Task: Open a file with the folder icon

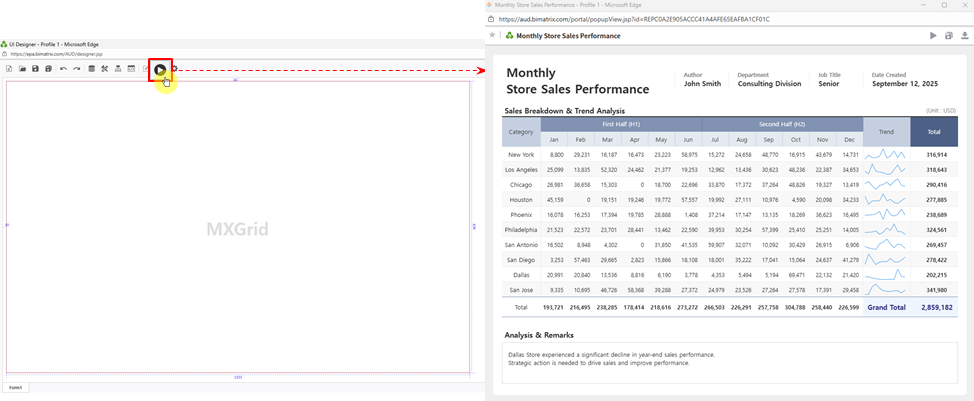Action: 22,69
